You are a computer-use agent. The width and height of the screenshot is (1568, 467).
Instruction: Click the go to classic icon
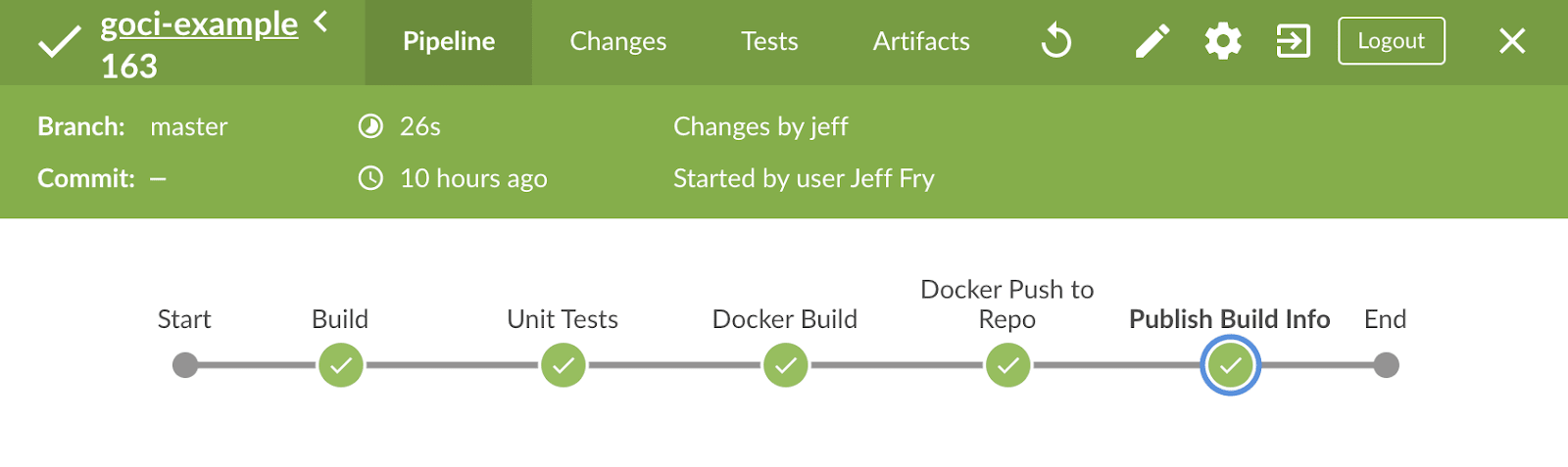[x=1293, y=41]
